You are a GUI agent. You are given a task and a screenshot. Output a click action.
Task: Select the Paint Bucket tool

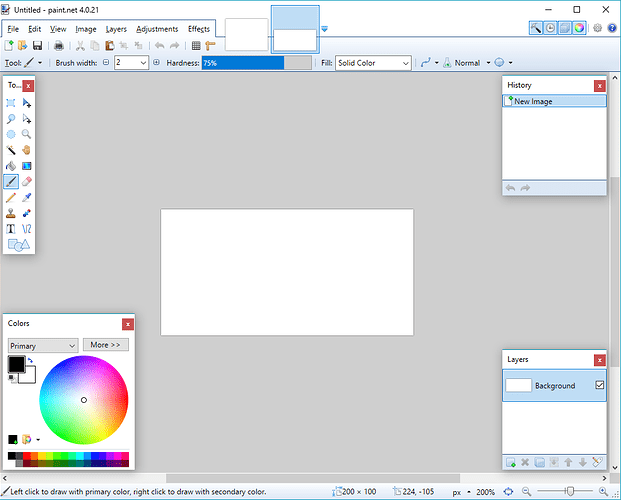coord(11,166)
